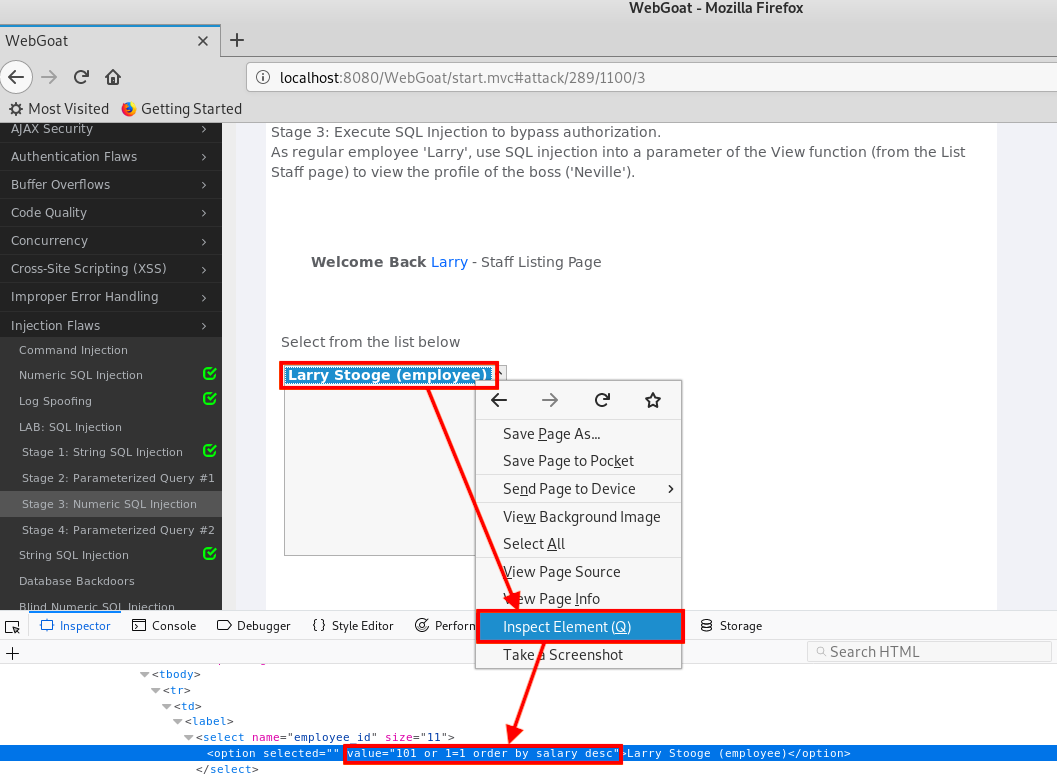Expand Code Quality category
Screen dimensions: 1057x777
(204, 213)
